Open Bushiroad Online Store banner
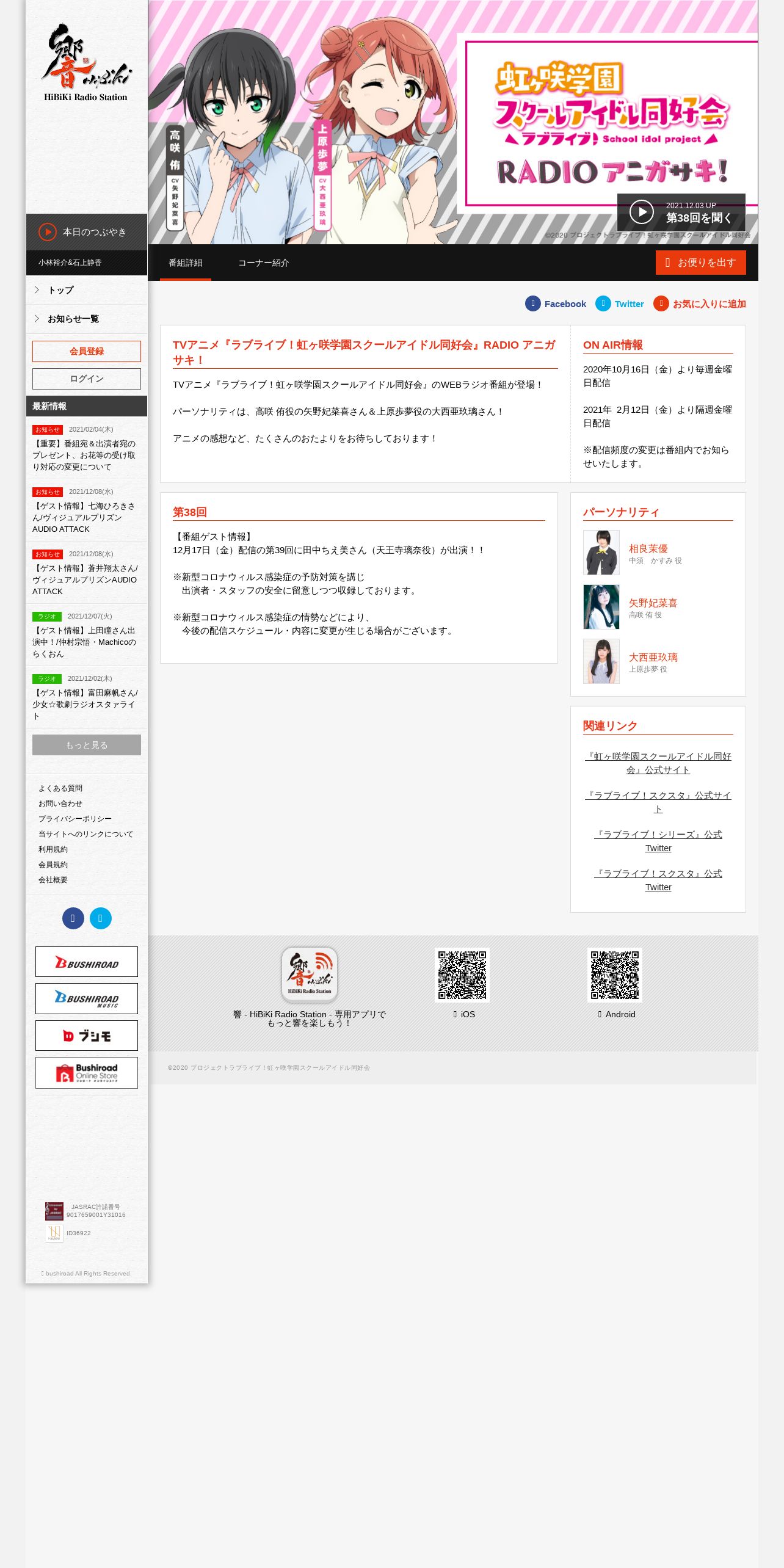Viewport: 784px width, 1568px height. pyautogui.click(x=87, y=1073)
